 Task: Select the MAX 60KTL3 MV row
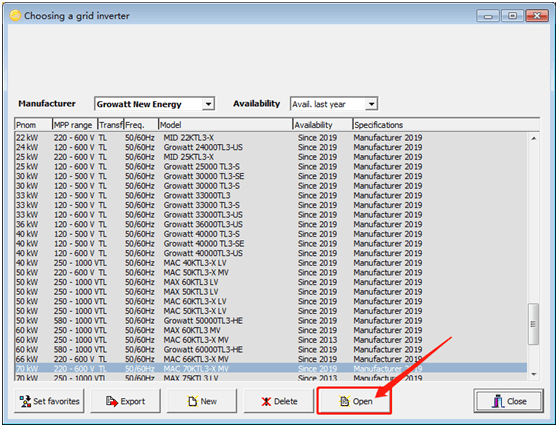pos(271,330)
